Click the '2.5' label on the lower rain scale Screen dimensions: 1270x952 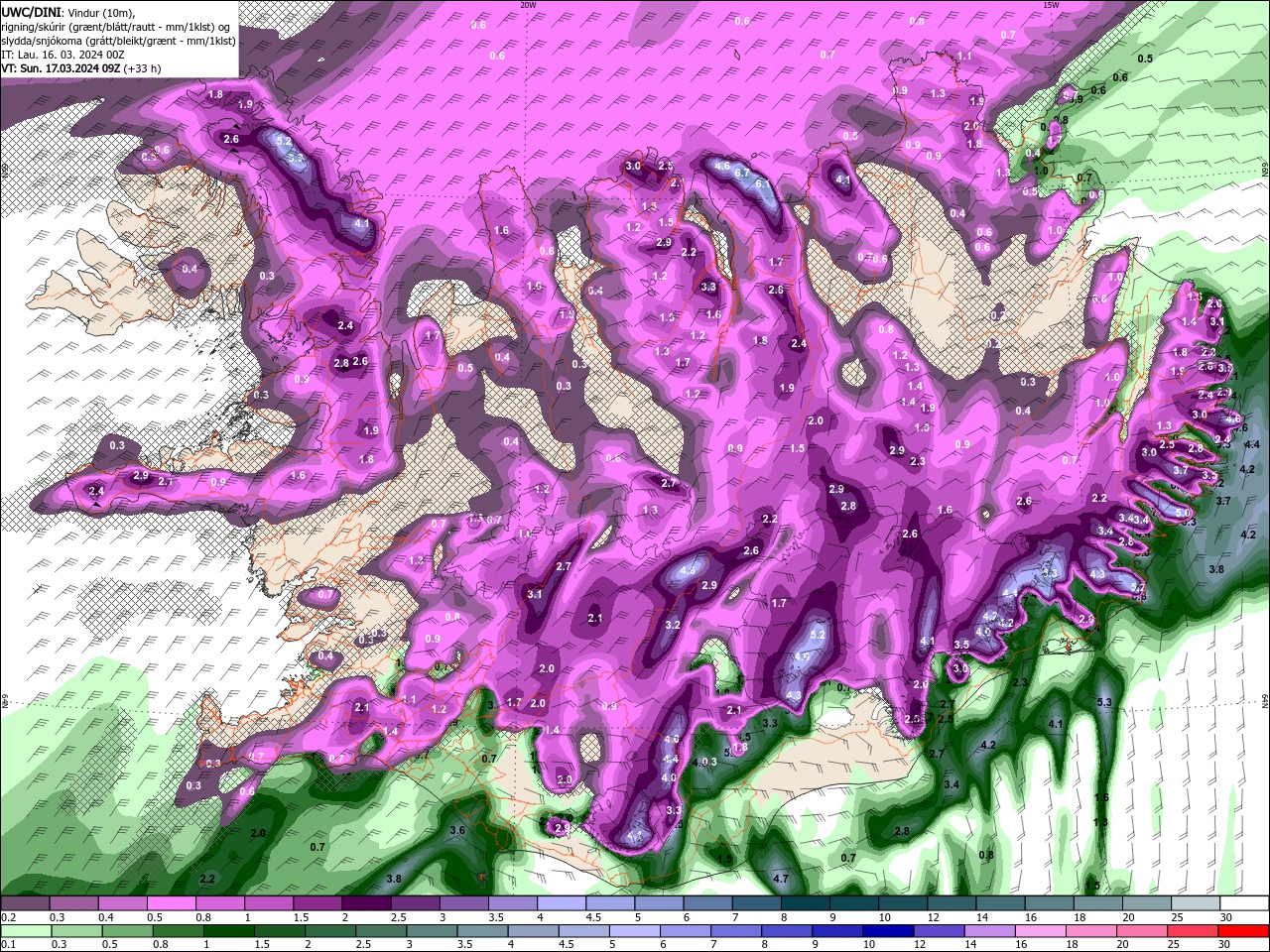click(x=363, y=945)
